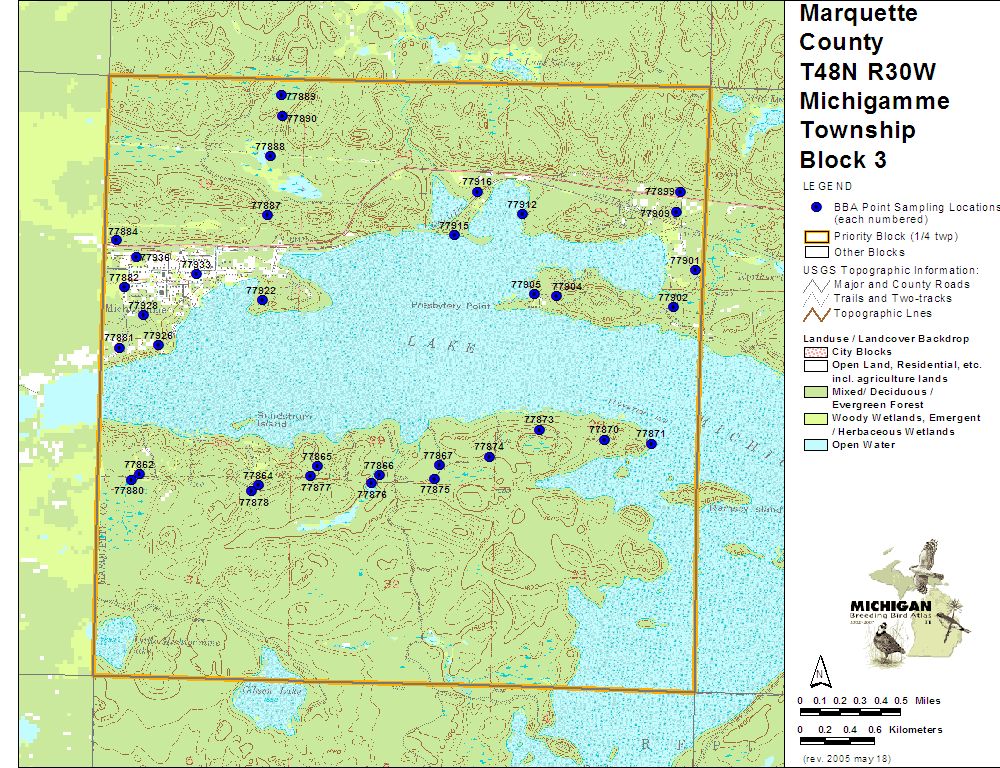The width and height of the screenshot is (1000, 768).
Task: Click sampling point 77915 by the lake
Action: click(454, 235)
